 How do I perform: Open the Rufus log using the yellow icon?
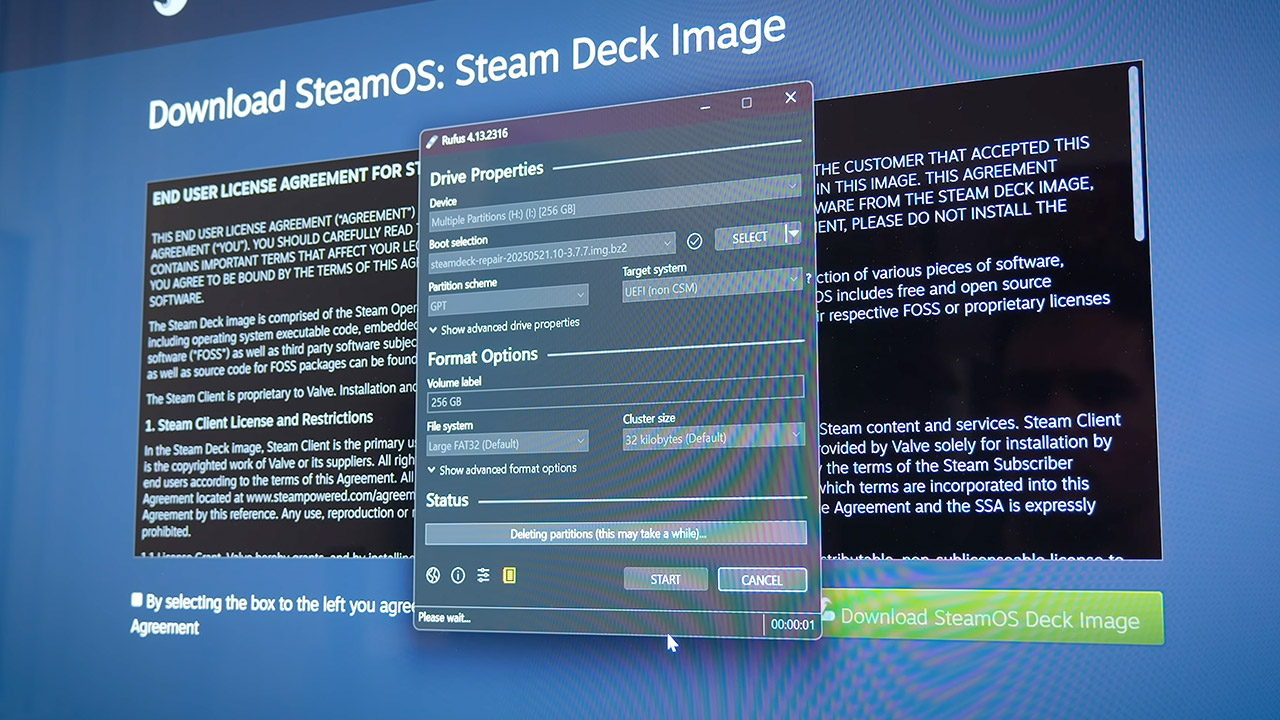tap(508, 575)
